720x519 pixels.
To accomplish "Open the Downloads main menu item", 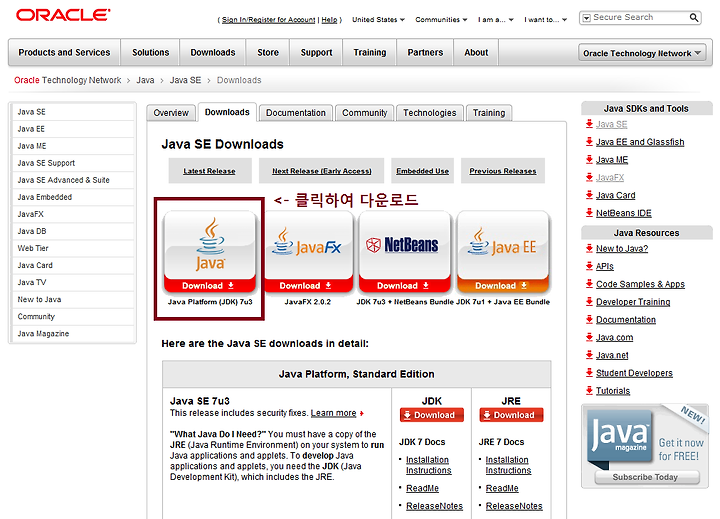I will 213,52.
